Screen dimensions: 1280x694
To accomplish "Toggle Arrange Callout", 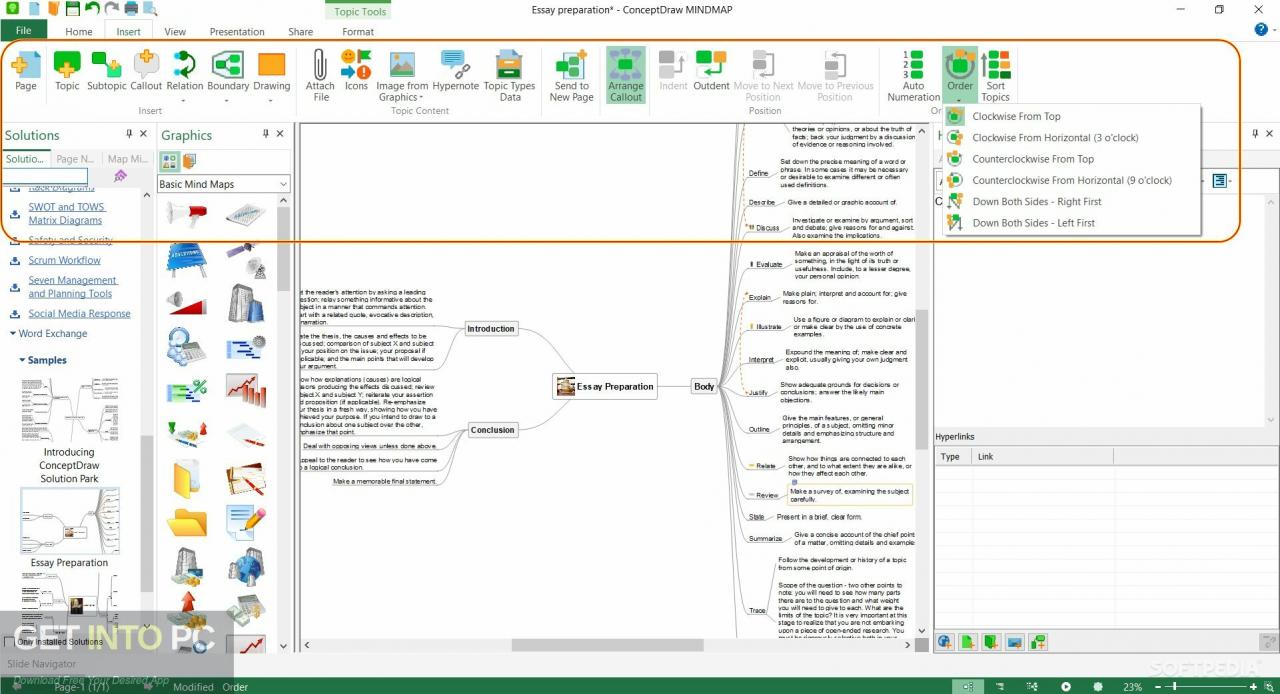I will 626,76.
